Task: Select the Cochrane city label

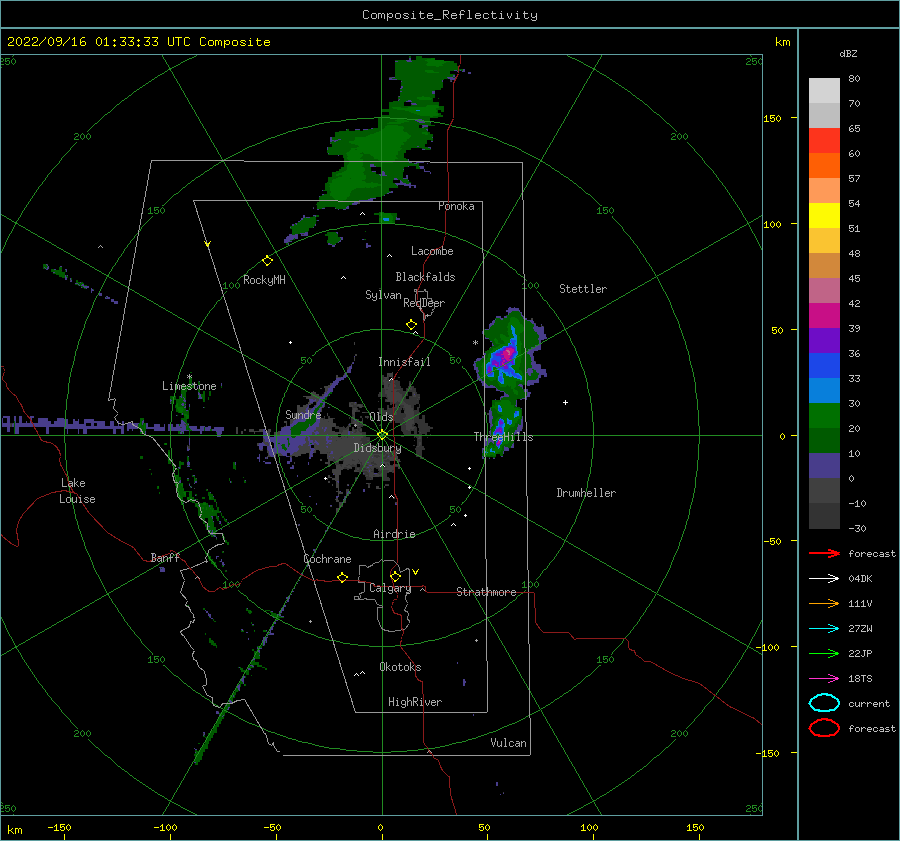Action: pos(327,559)
